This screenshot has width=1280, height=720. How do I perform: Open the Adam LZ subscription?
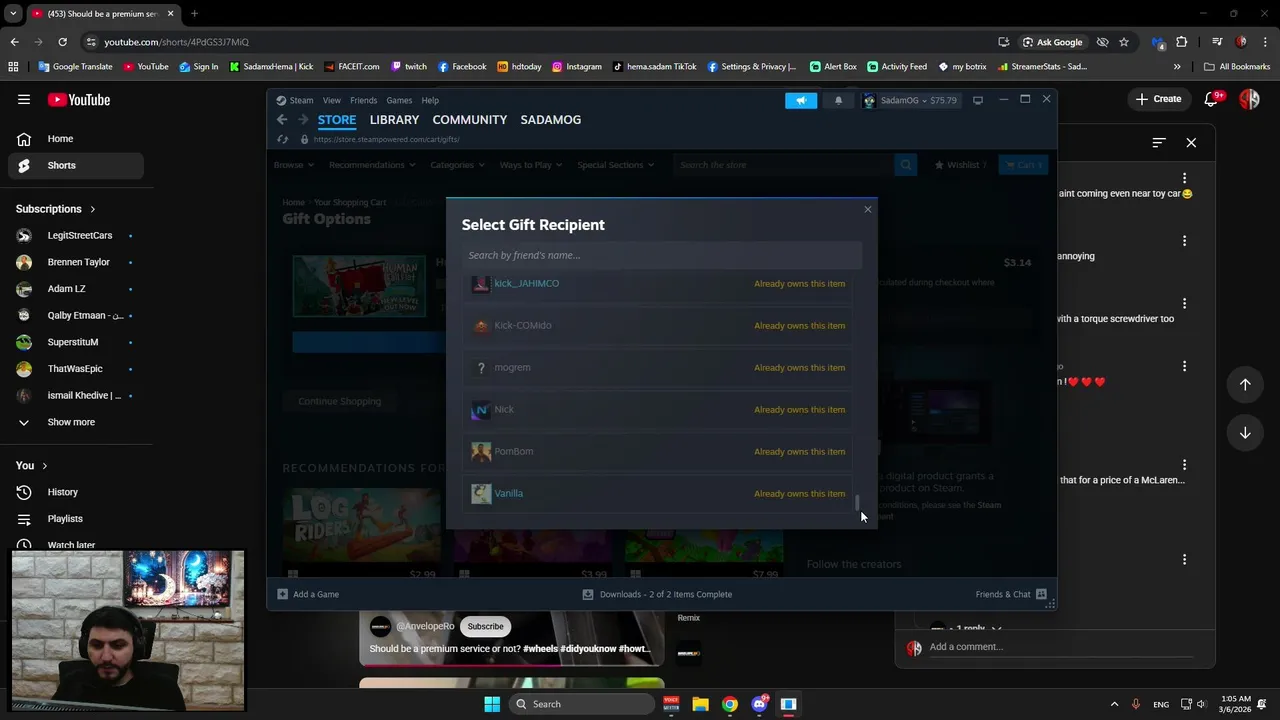click(x=76, y=289)
